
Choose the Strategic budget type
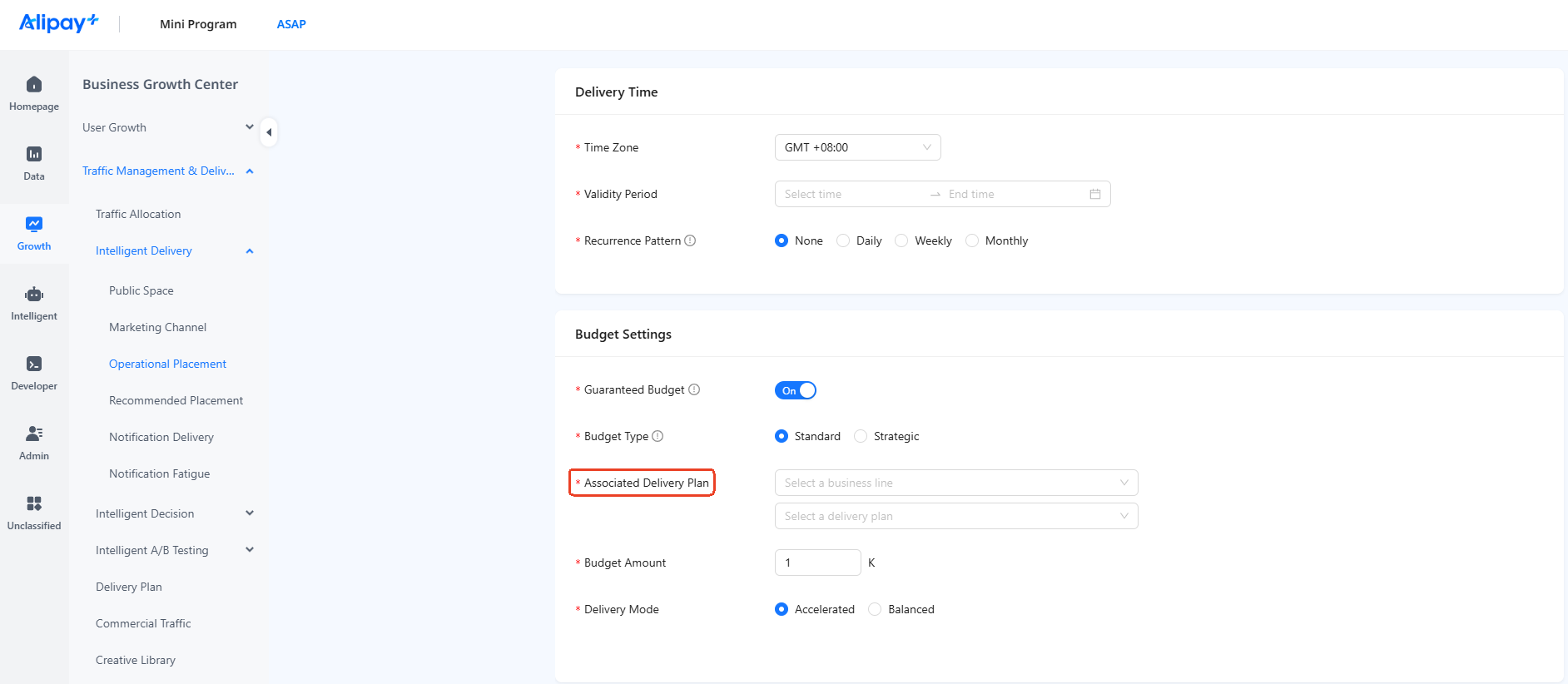click(x=887, y=436)
